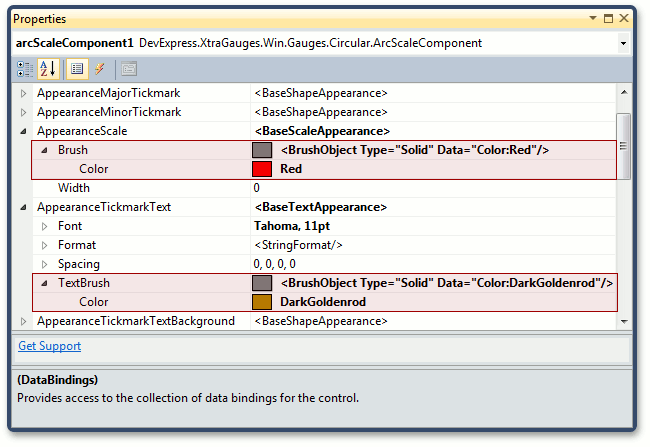Expand the AppearanceMajorTickmark node
Viewport: 650px width, 447px height.
24,94
